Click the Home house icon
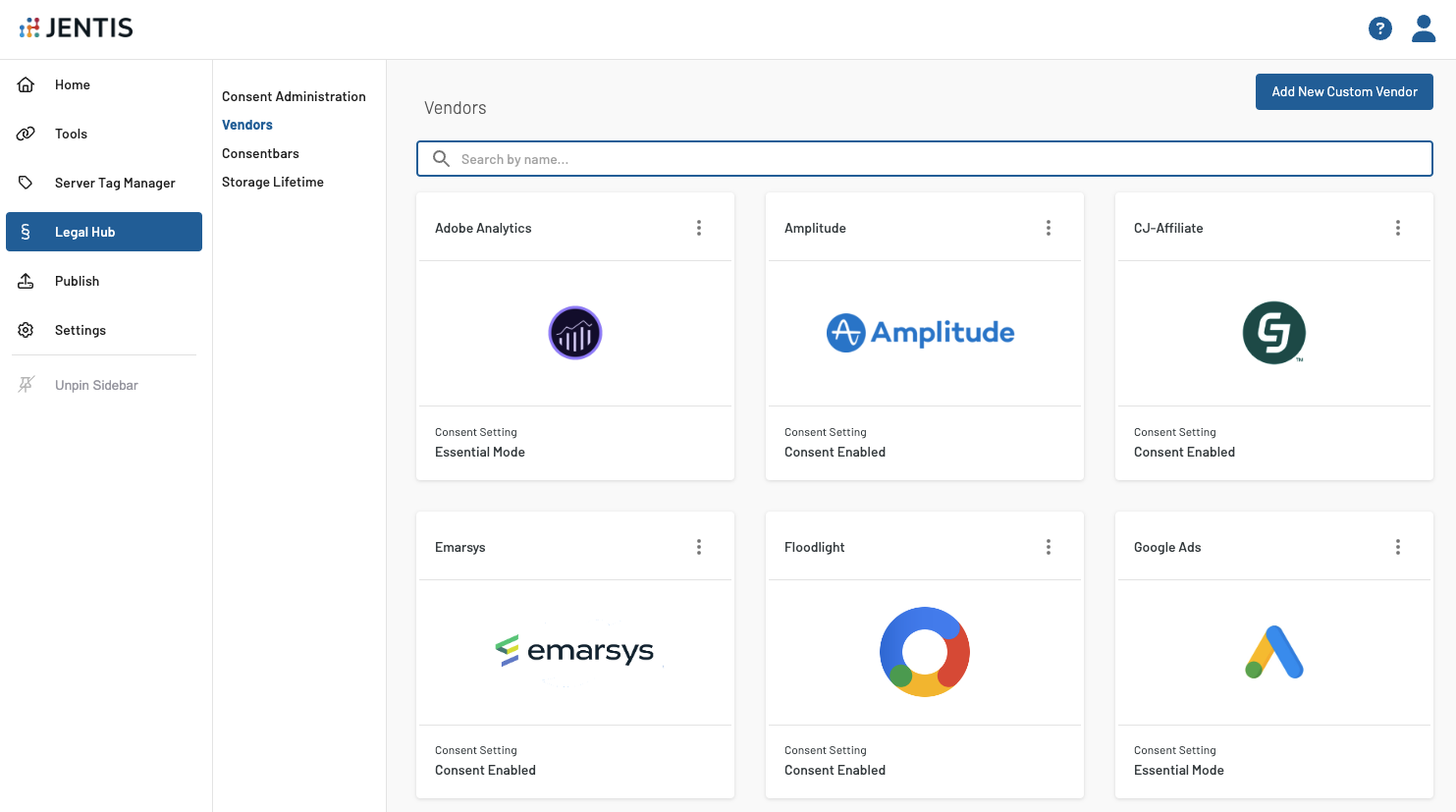Screen dimensions: 1456x812 tap(27, 84)
